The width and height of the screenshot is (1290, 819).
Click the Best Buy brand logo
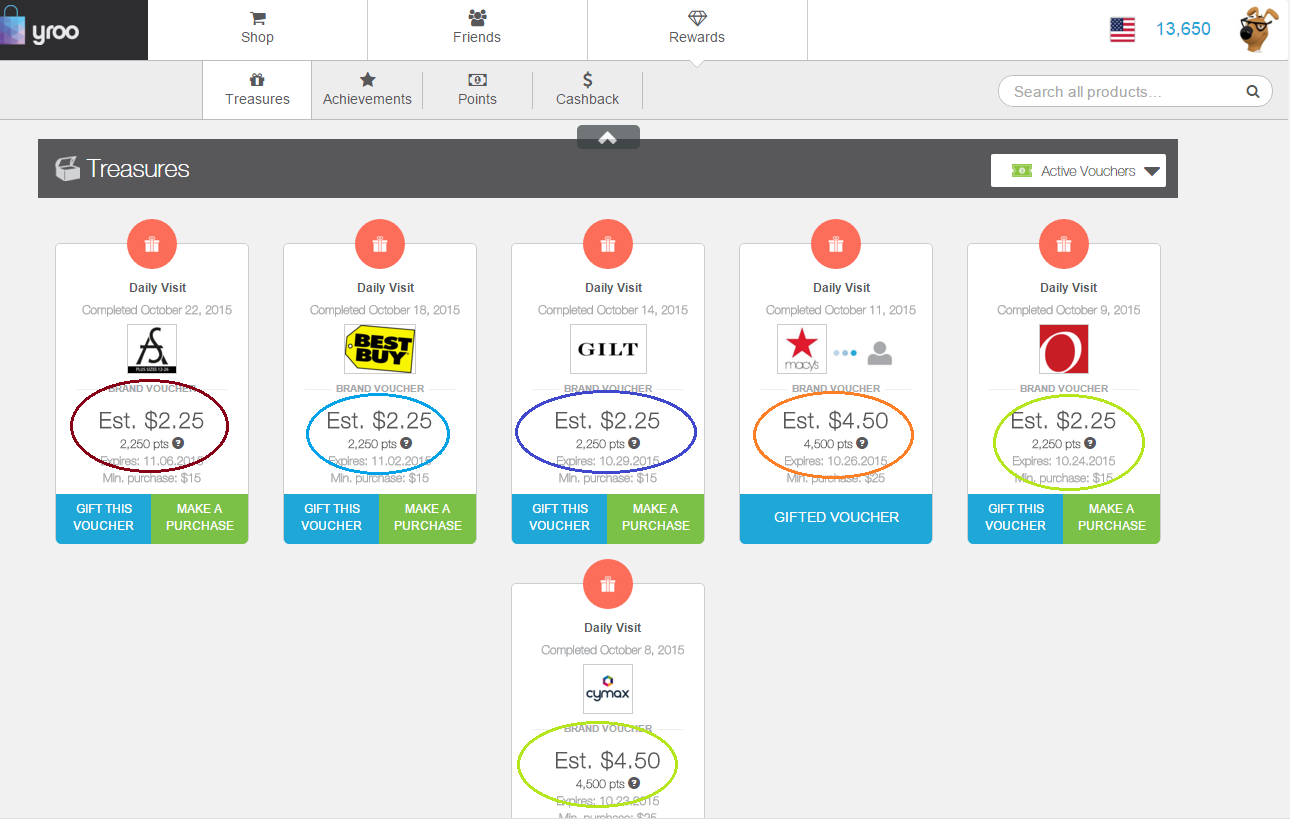380,349
